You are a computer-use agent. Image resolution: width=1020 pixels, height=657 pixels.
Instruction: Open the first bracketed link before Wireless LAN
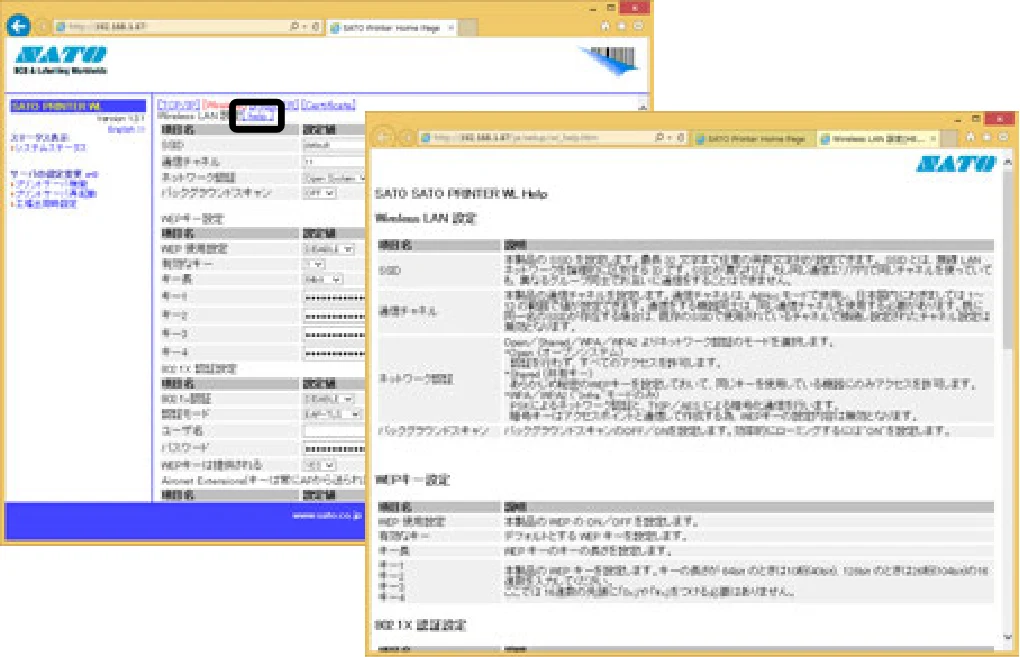178,104
